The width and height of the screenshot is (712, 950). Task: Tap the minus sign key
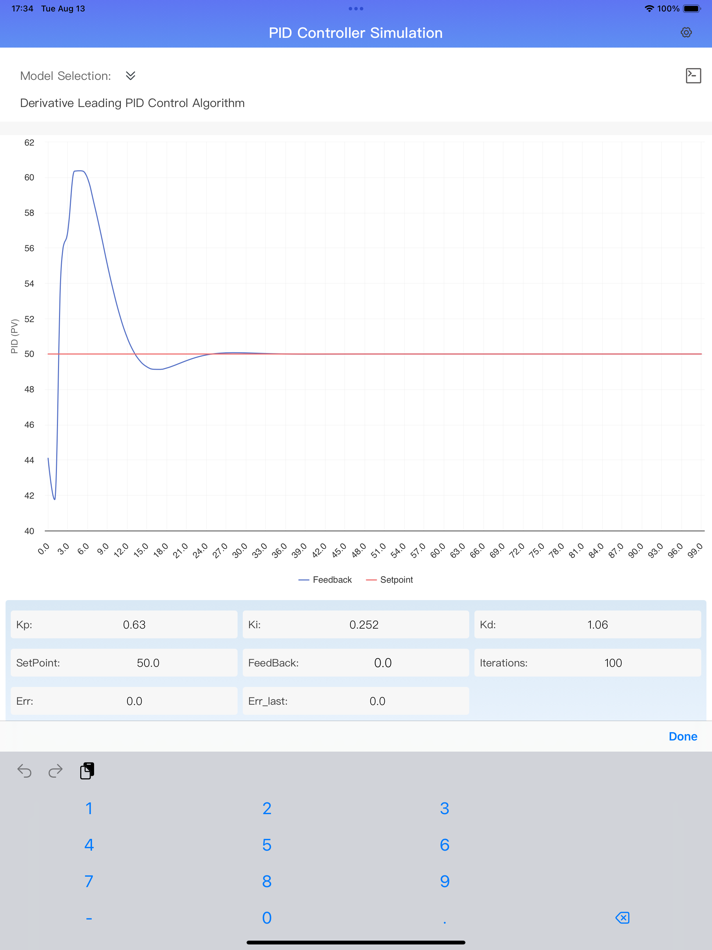[89, 919]
